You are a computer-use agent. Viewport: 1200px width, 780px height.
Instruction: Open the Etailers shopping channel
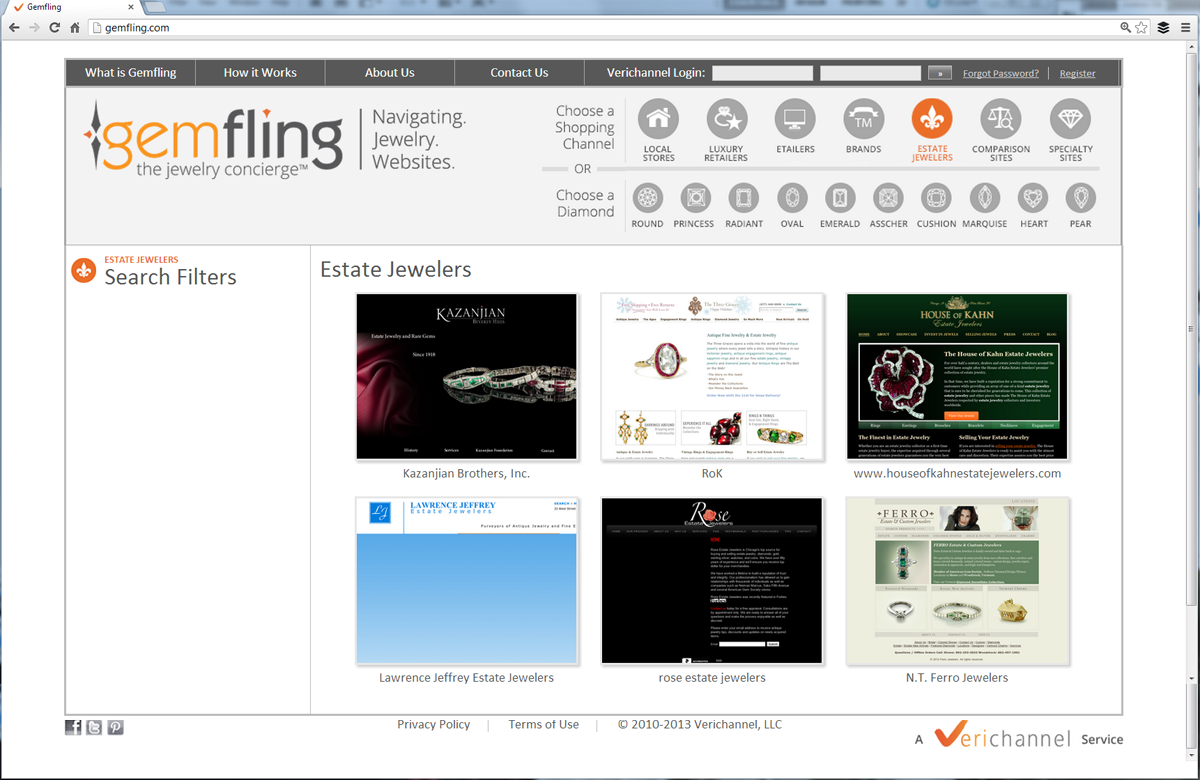[795, 119]
